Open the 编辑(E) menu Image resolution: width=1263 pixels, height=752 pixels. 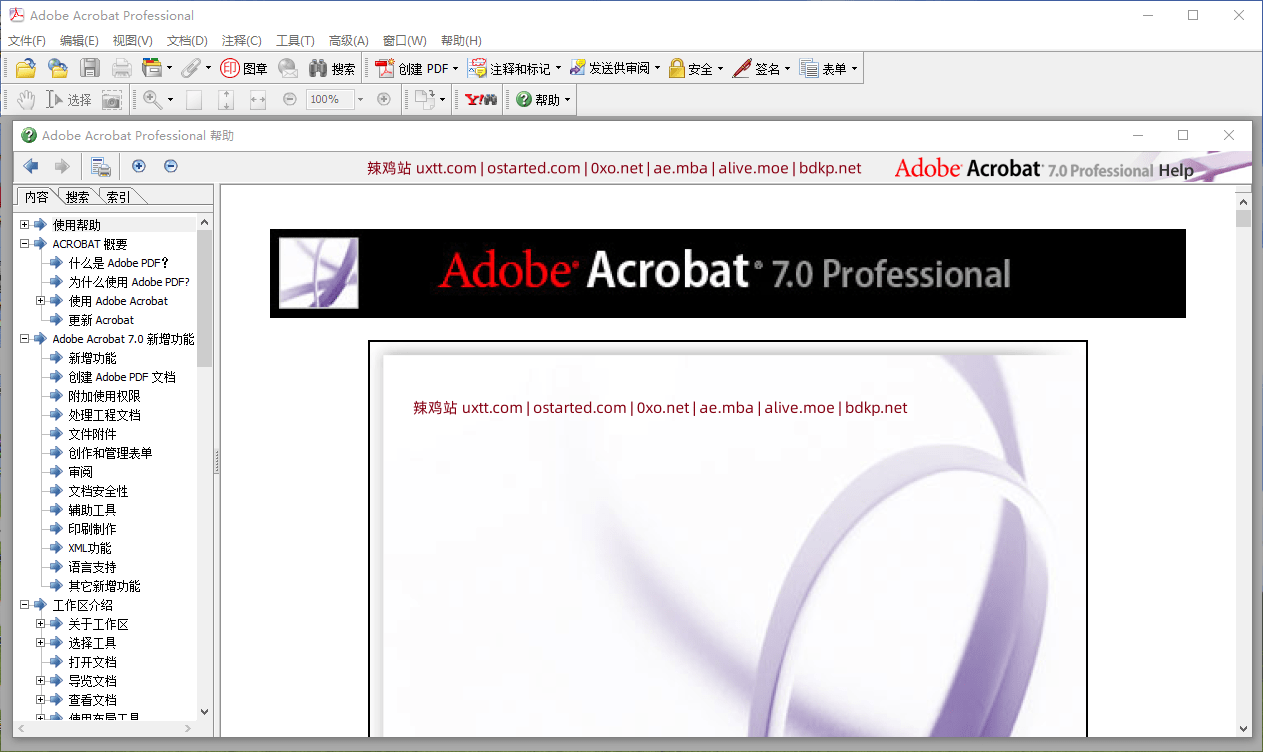click(x=79, y=41)
